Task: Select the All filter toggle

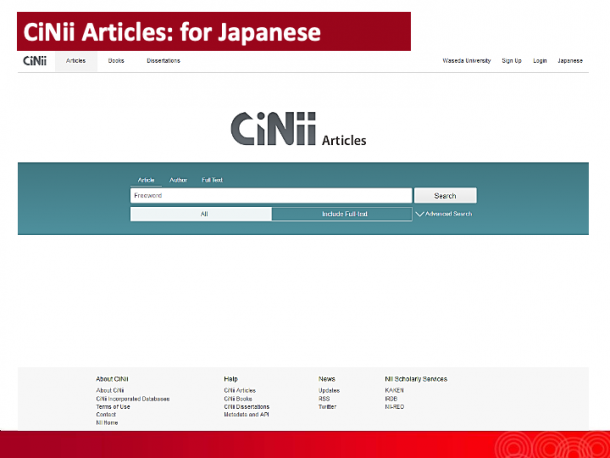Action: (x=201, y=214)
